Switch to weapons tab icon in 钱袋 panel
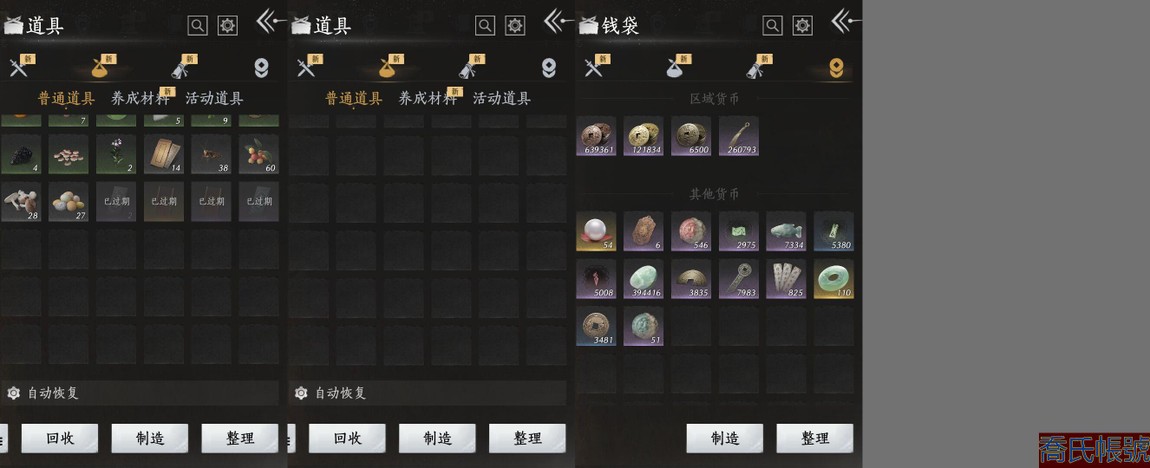The width and height of the screenshot is (1150, 468). 593,68
